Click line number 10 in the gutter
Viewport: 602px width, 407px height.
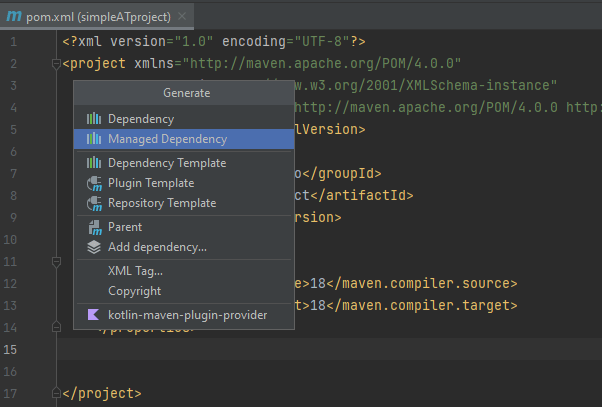click(x=10, y=240)
